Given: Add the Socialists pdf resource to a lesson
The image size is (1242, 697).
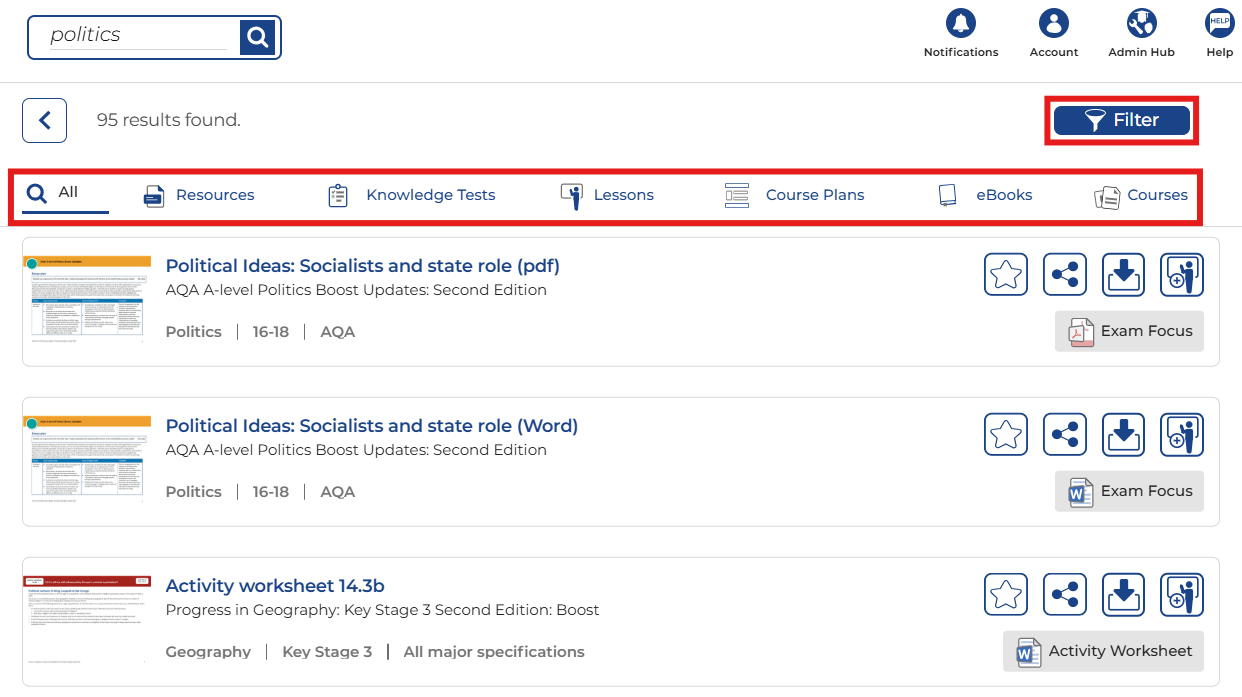Looking at the screenshot, I should tap(1181, 274).
